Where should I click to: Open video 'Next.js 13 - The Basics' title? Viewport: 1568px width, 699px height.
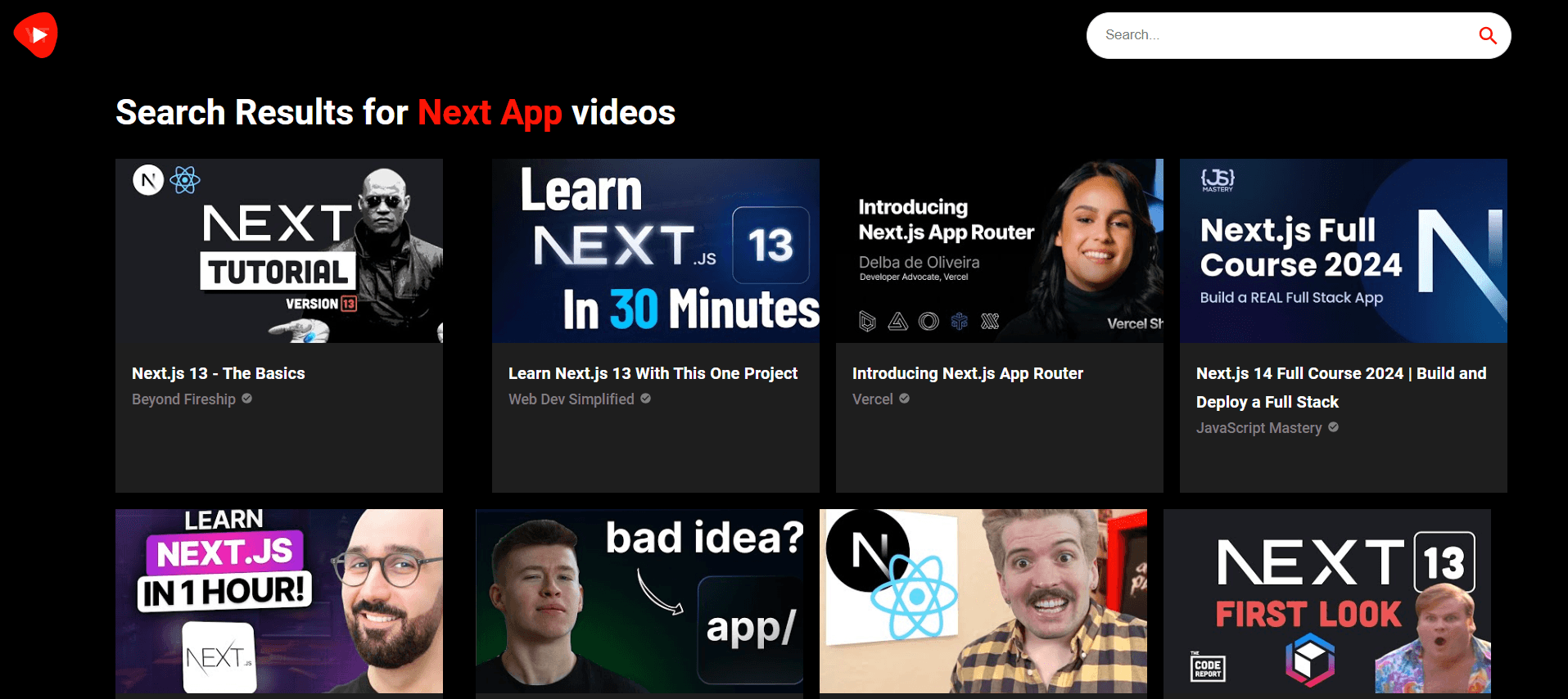(218, 373)
